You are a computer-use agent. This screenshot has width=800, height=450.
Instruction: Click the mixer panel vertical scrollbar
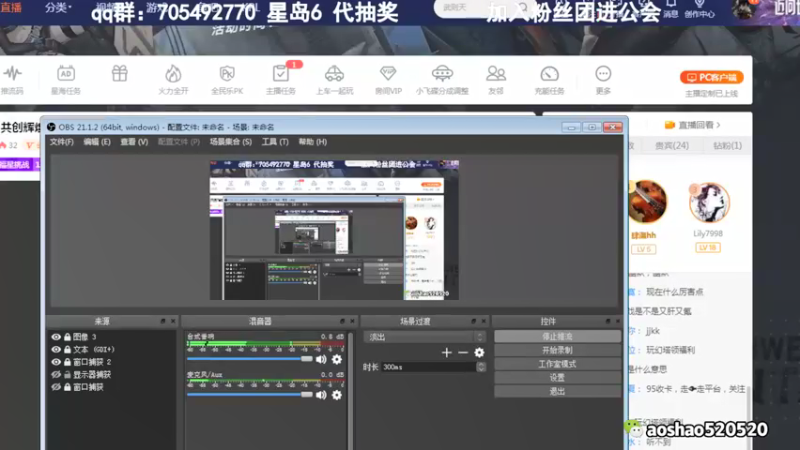[x=350, y=390]
